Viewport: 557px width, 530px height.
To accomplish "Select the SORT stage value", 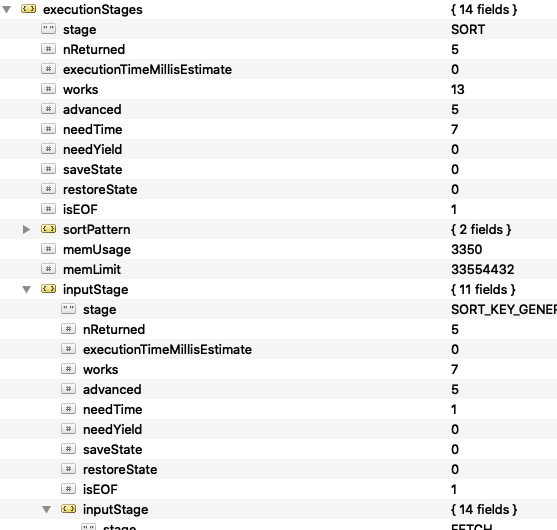I will coord(468,29).
